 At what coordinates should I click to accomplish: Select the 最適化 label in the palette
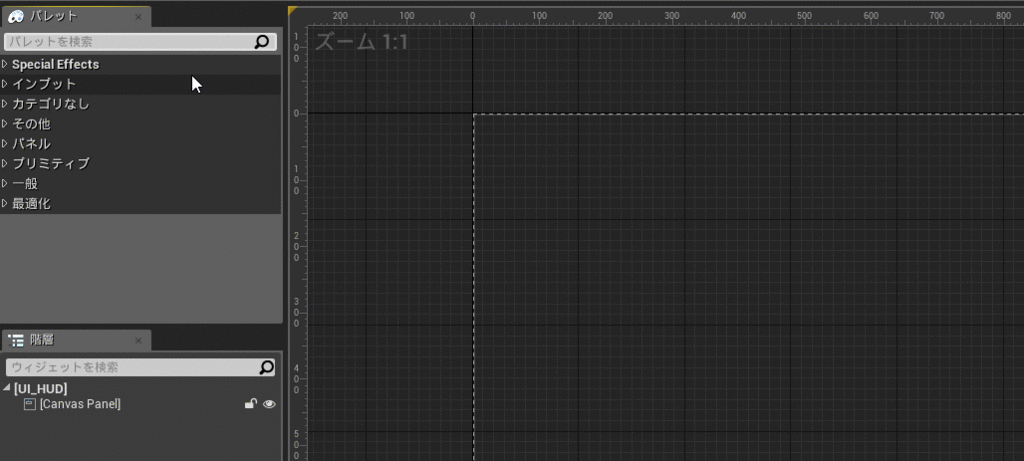31,204
